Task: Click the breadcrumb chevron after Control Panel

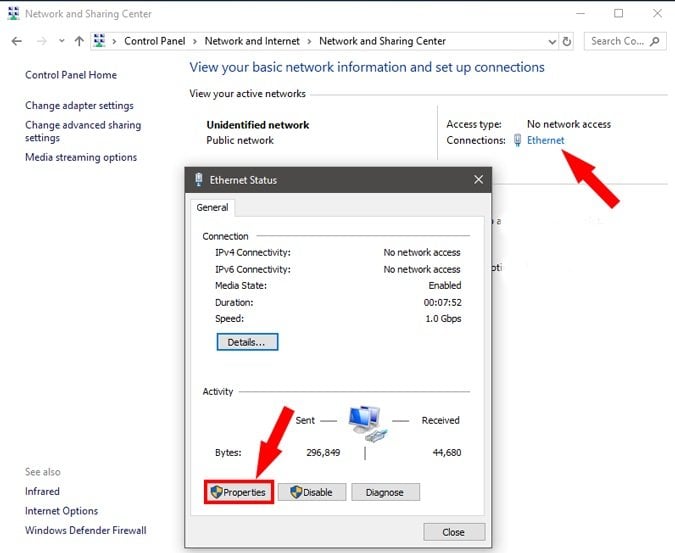Action: [195, 41]
